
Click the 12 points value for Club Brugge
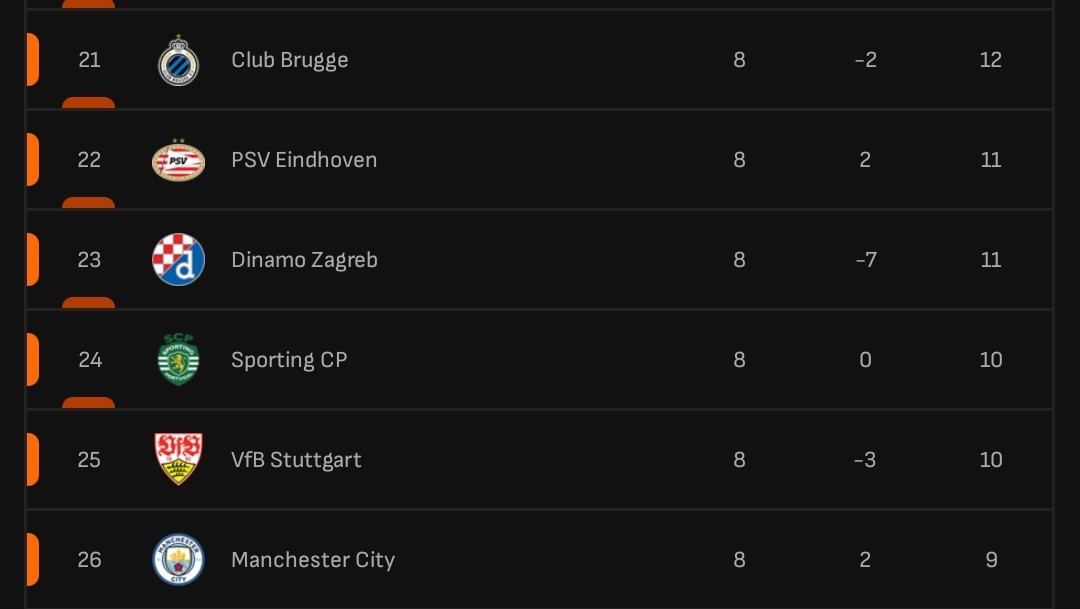(990, 60)
